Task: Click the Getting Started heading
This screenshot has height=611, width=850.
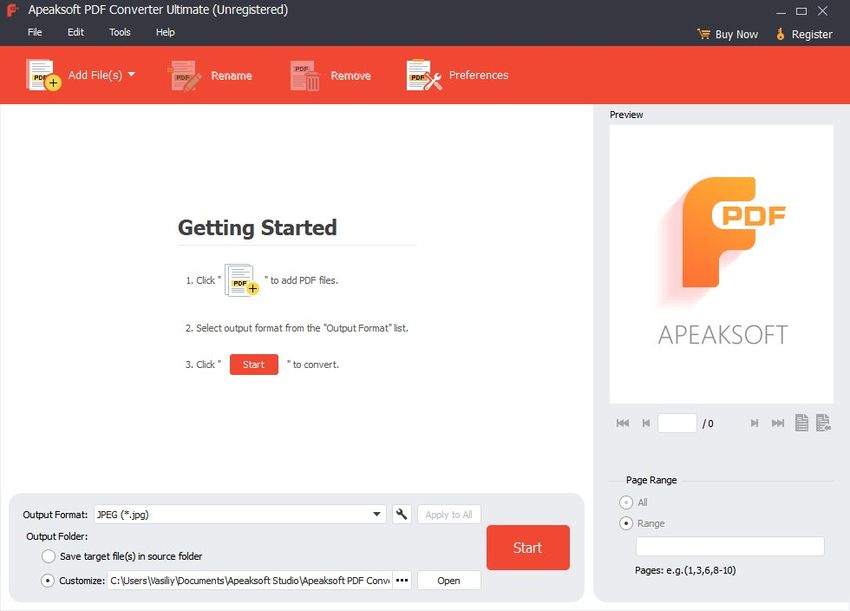Action: [257, 228]
